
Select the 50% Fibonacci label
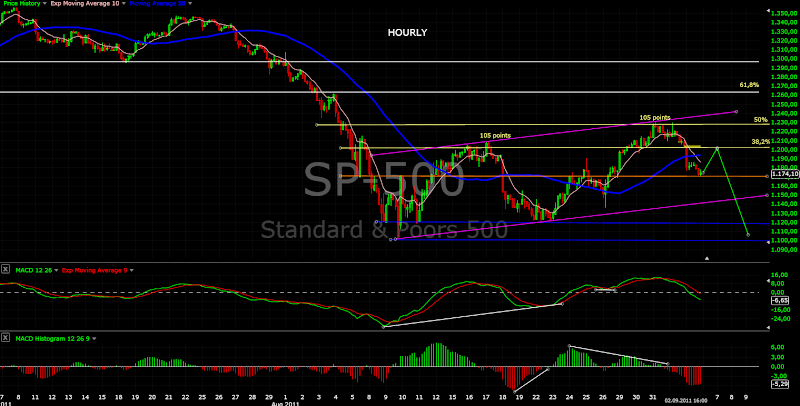tap(760, 119)
